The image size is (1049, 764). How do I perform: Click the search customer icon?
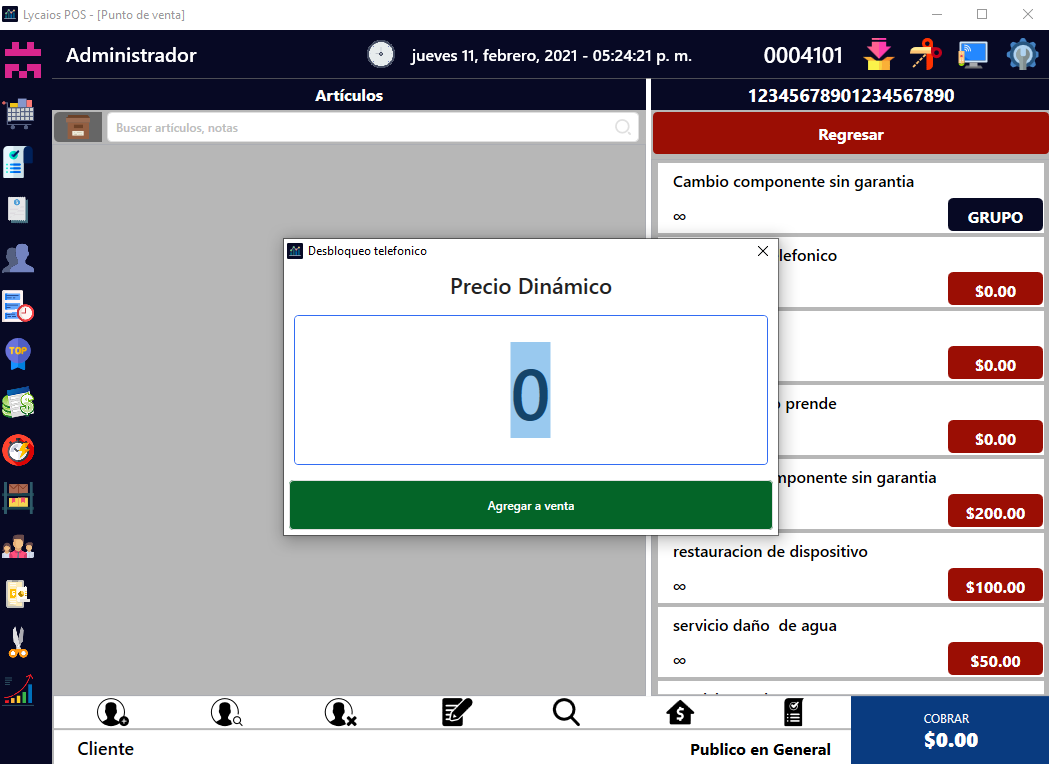click(226, 712)
